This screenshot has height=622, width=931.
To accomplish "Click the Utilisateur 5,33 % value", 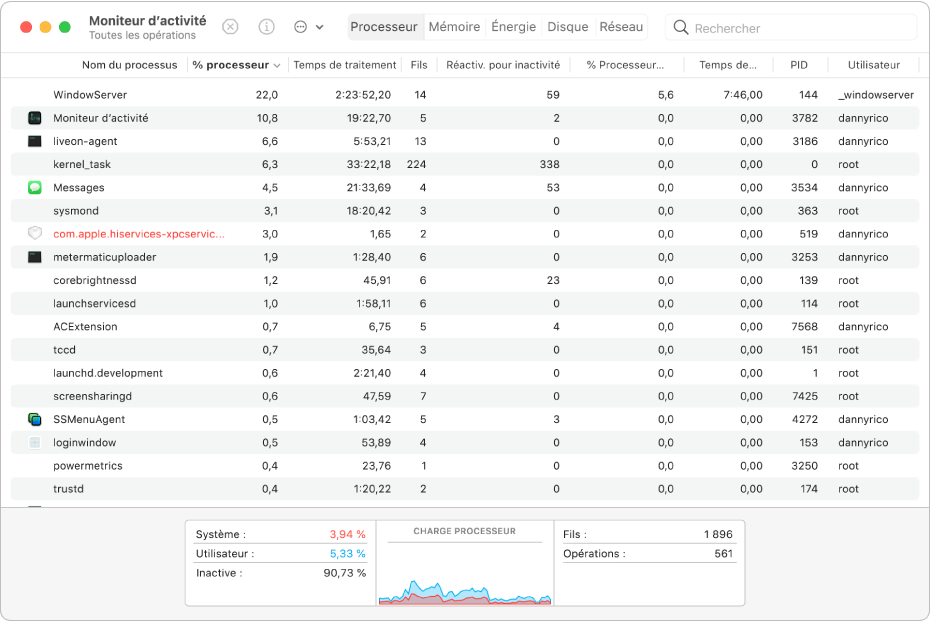I will click(347, 554).
